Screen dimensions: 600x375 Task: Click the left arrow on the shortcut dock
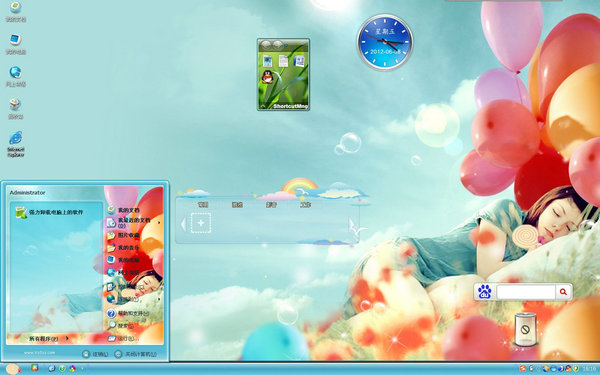pos(183,224)
